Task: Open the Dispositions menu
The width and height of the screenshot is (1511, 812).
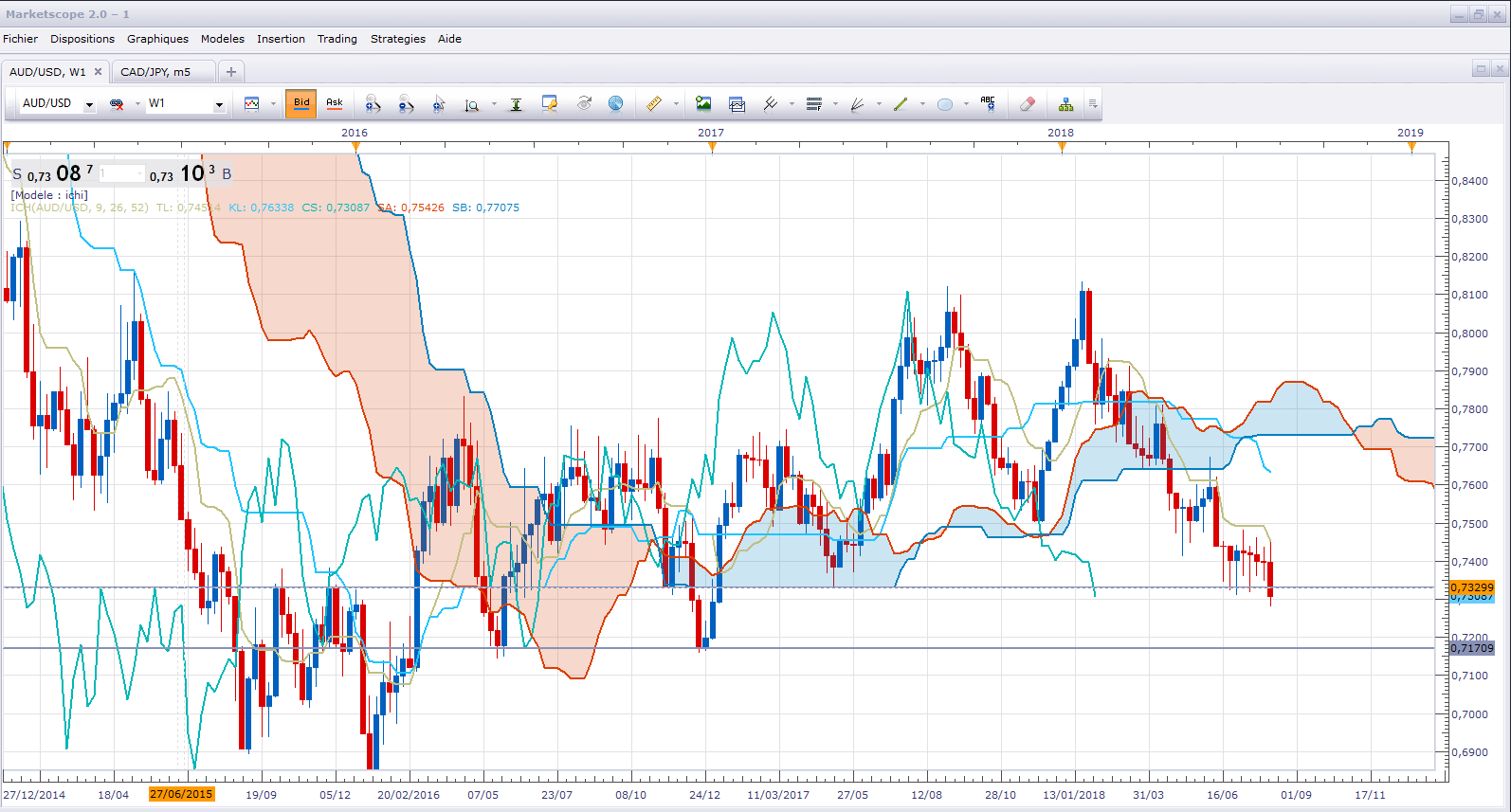Action: [82, 39]
